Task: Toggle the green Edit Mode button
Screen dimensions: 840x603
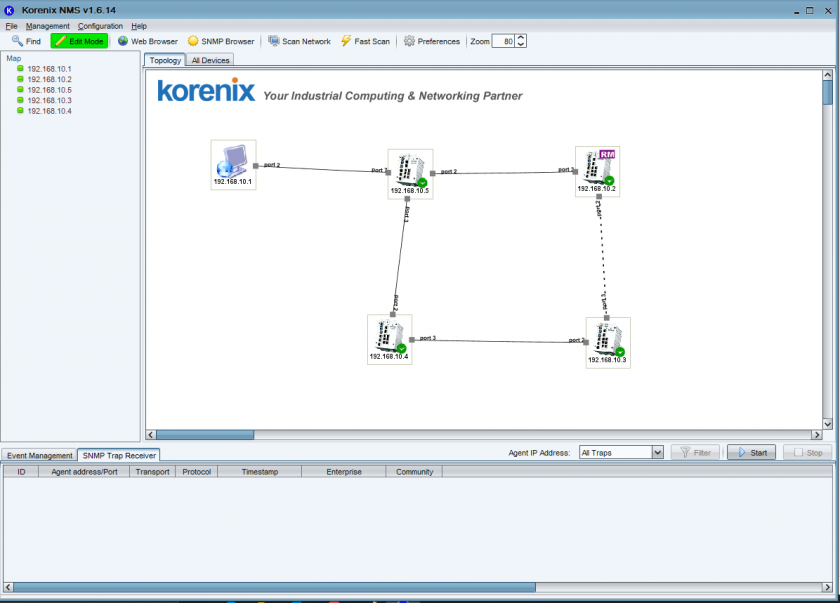Action: pos(79,41)
